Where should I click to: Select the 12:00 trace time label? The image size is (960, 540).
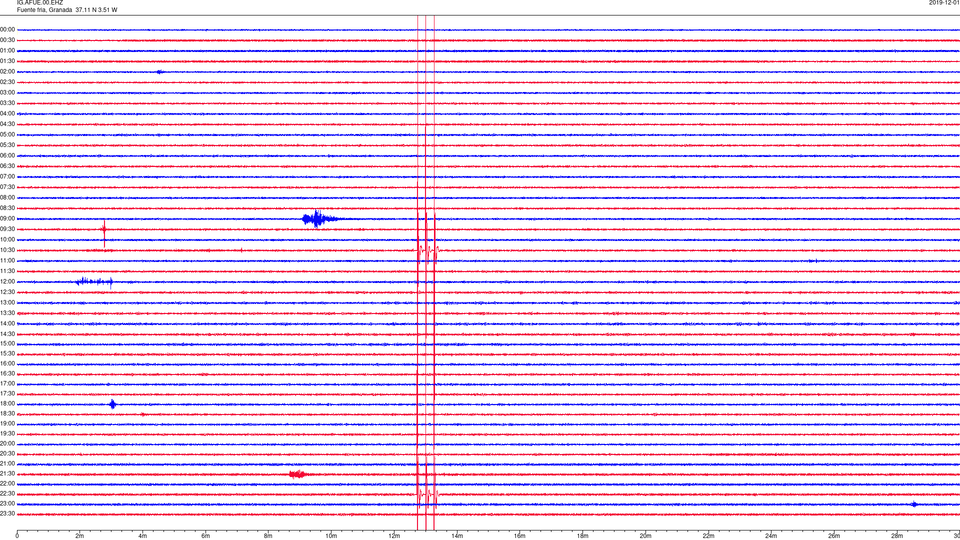pos(8,282)
